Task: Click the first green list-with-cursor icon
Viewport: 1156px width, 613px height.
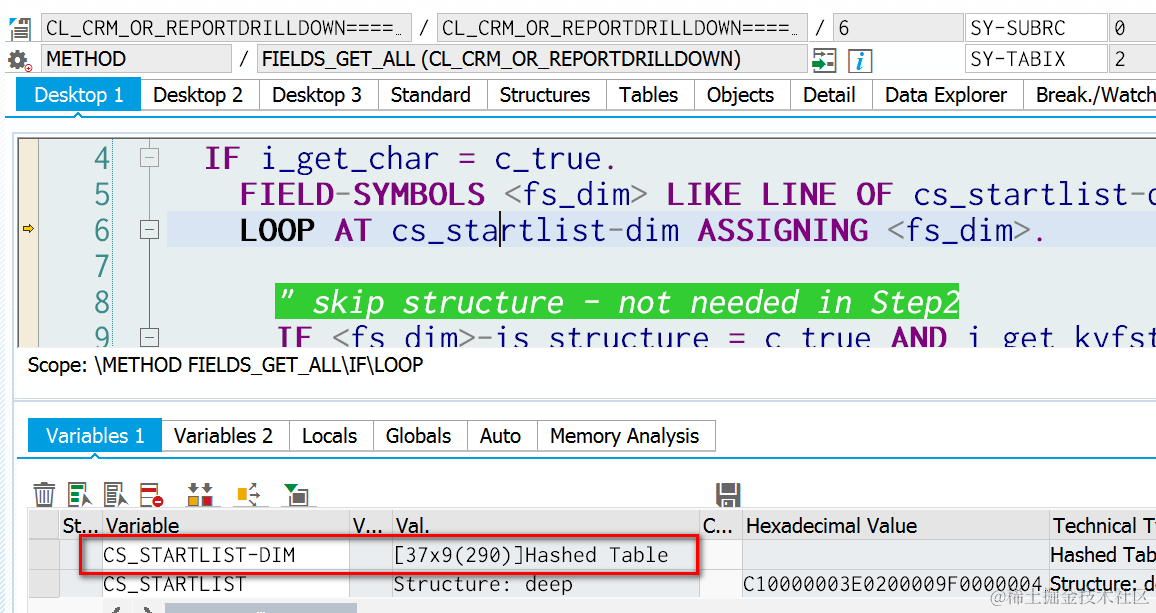Action: [79, 494]
